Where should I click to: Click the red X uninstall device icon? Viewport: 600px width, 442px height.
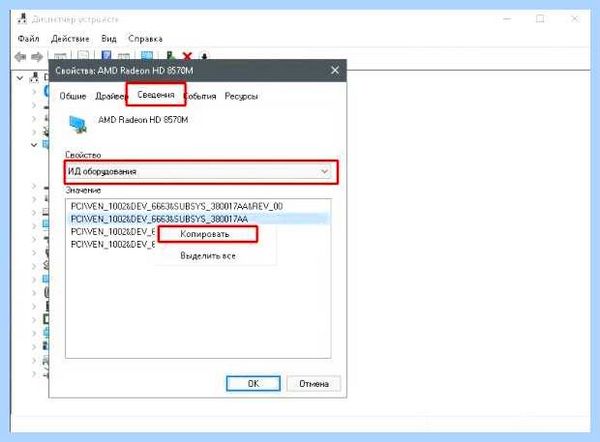click(x=187, y=56)
